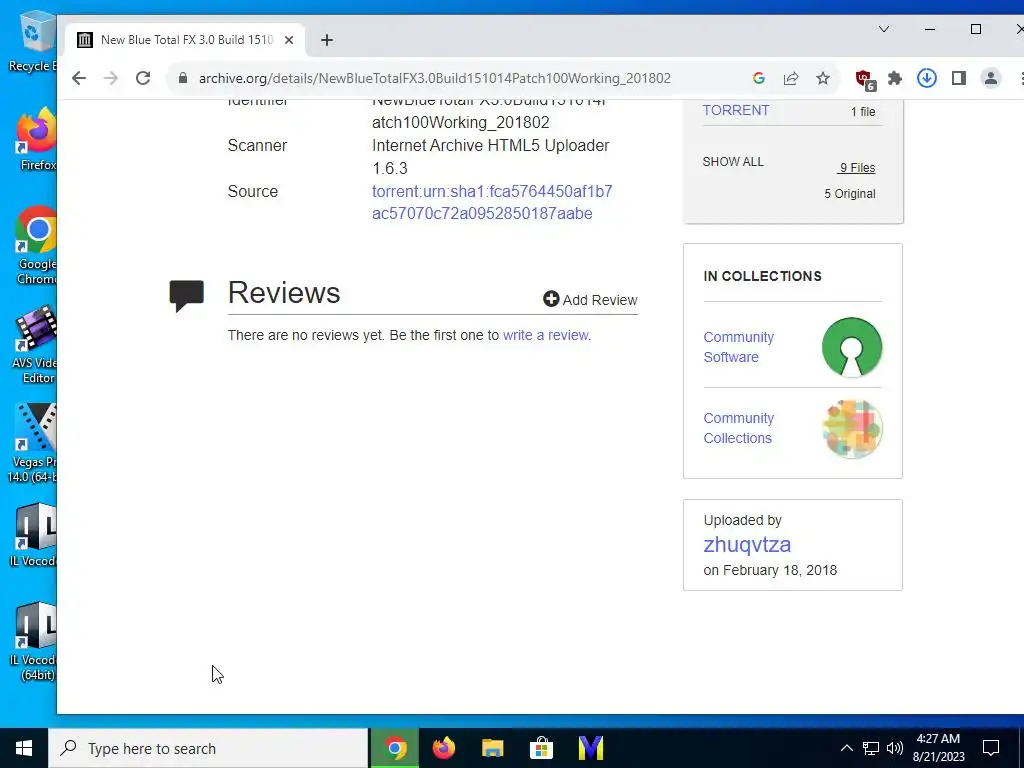Select the New Blue Total FX 3.0 tab
The image size is (1024, 768).
tap(185, 40)
